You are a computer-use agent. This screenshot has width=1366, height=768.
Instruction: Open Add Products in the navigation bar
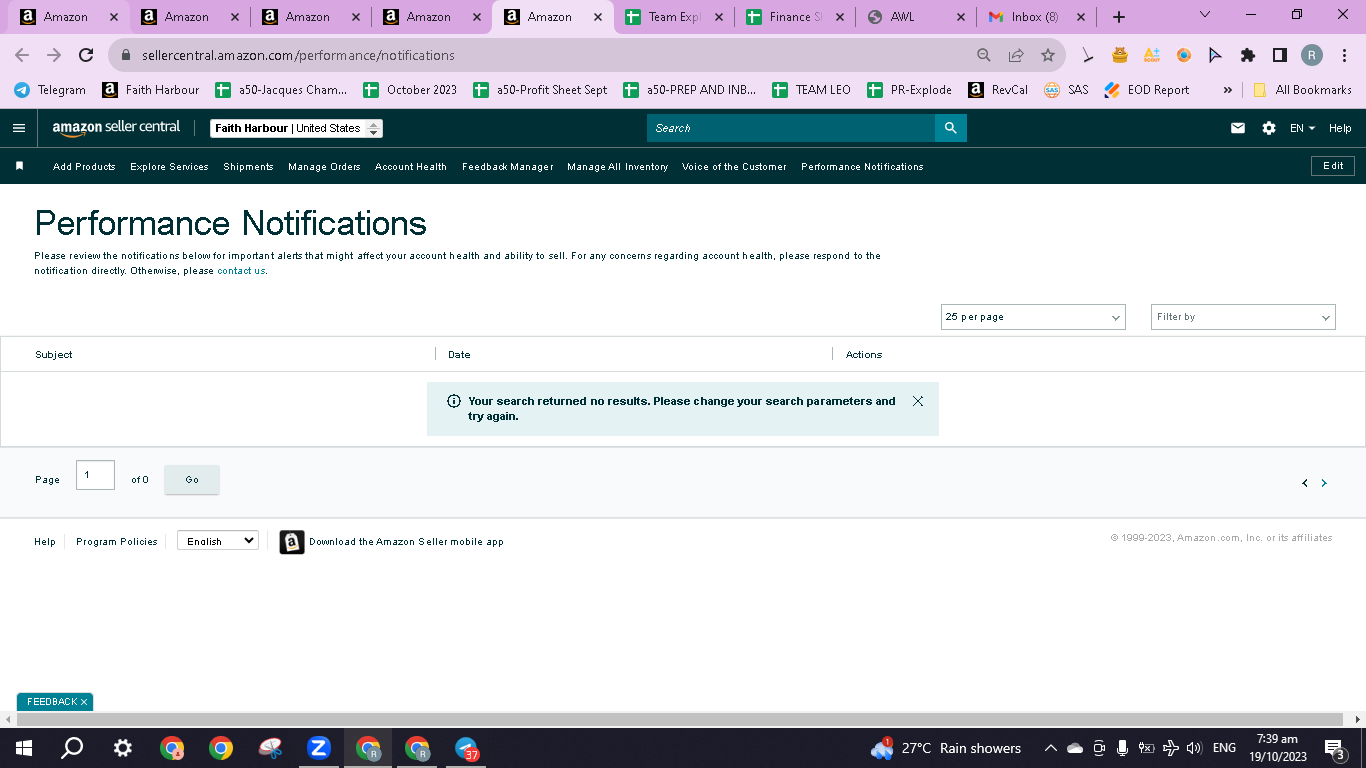tap(84, 167)
